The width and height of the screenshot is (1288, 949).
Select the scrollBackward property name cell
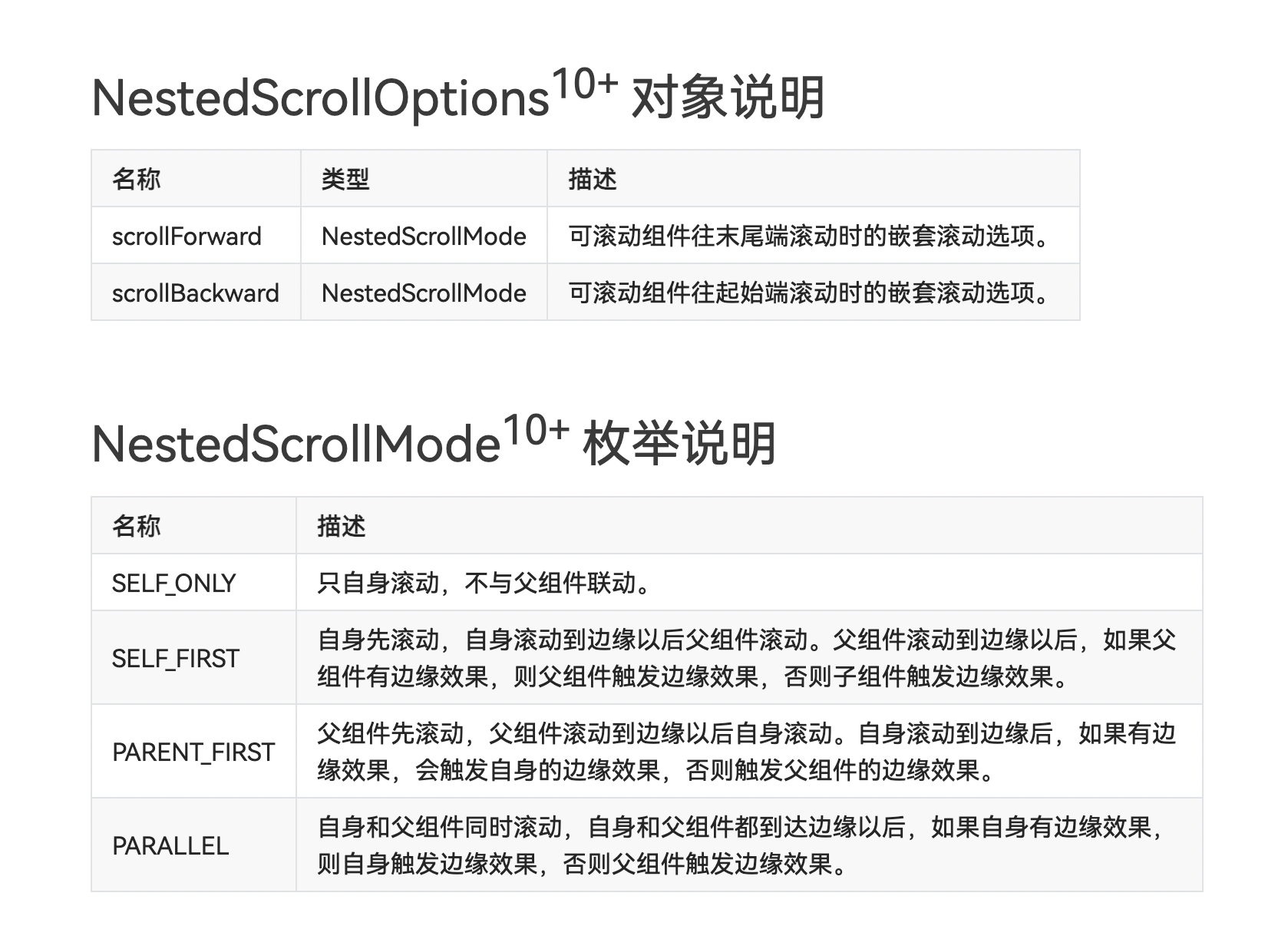pos(196,293)
